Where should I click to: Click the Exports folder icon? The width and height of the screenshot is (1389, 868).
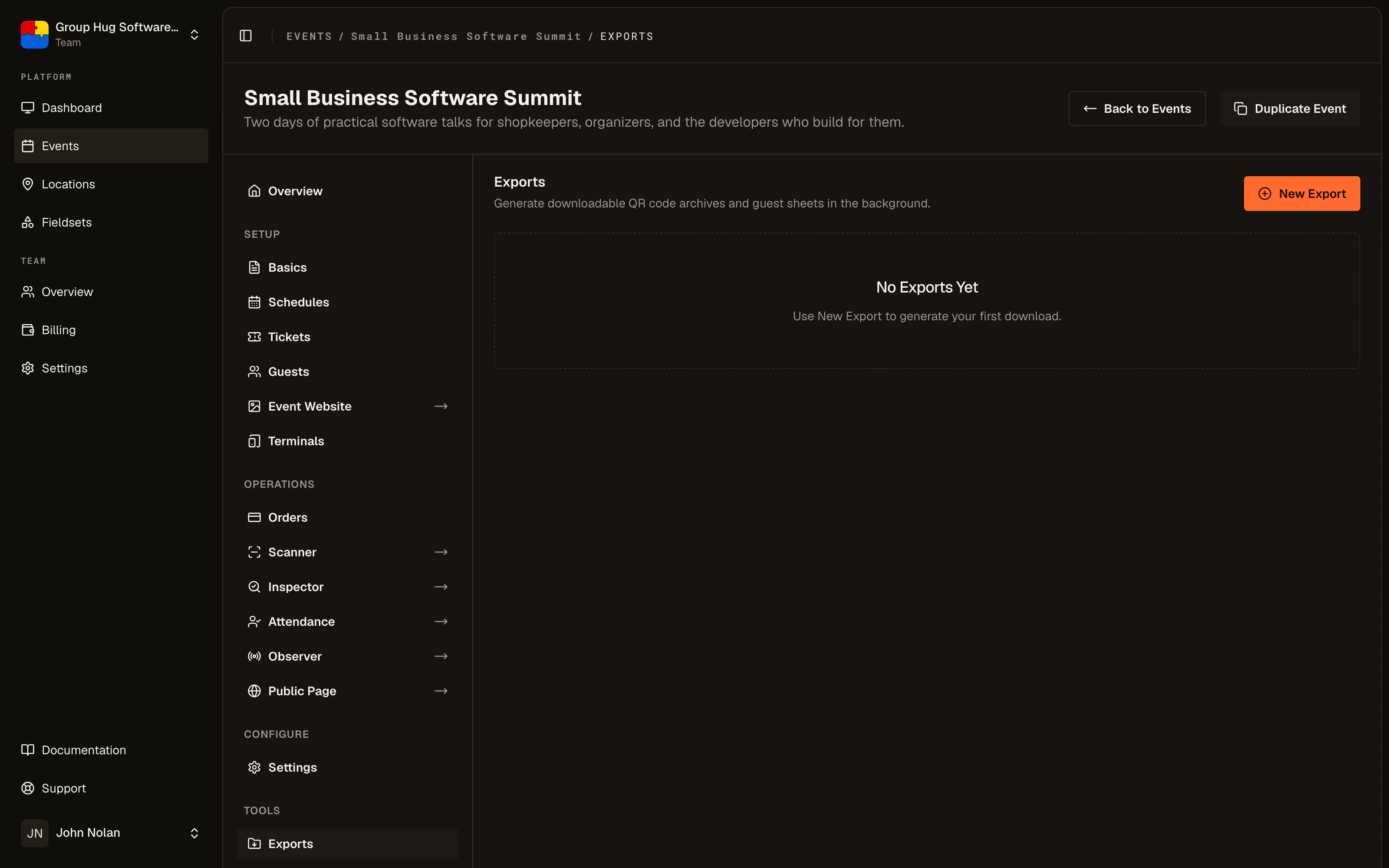254,843
